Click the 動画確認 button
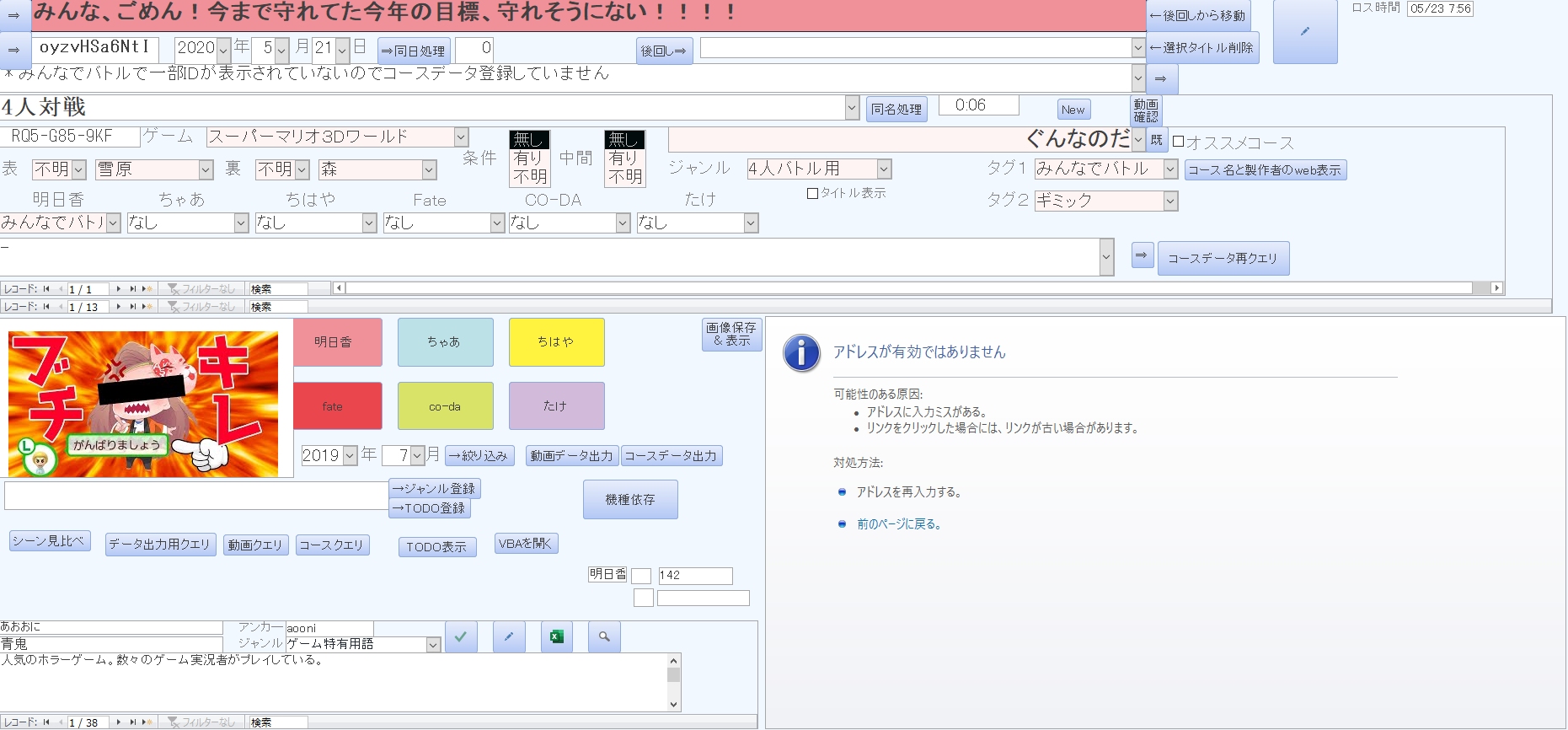Image resolution: width=1568 pixels, height=730 pixels. click(x=1146, y=110)
